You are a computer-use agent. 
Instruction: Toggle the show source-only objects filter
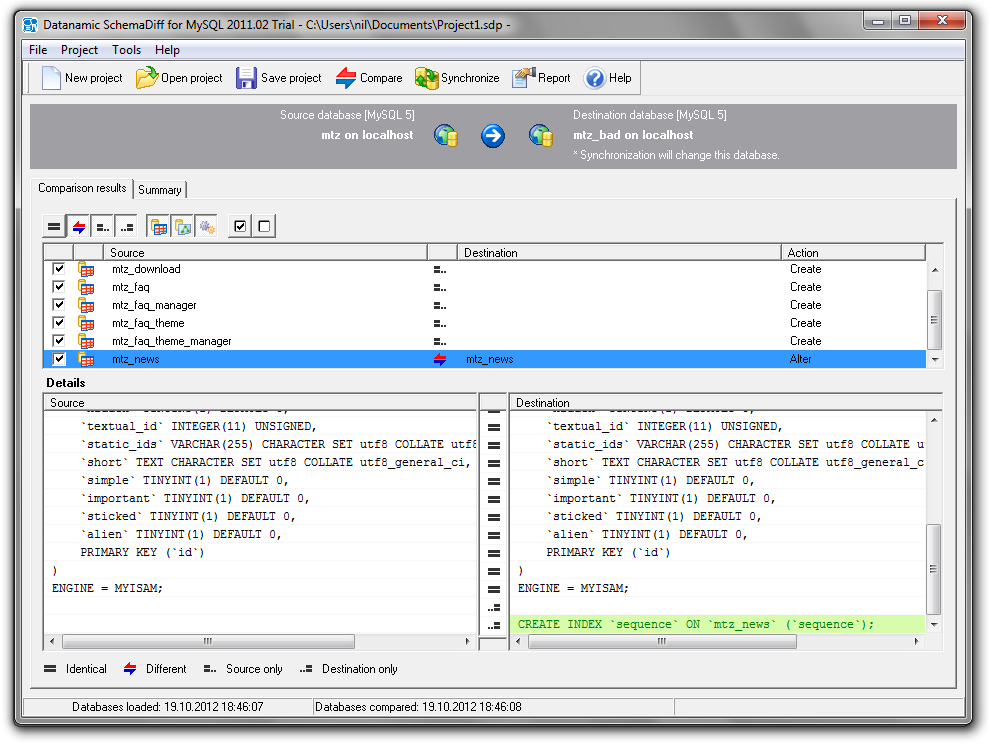click(x=103, y=226)
